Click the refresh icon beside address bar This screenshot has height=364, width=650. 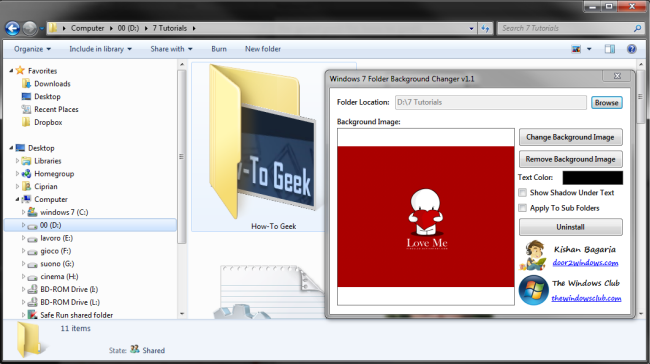tap(485, 28)
